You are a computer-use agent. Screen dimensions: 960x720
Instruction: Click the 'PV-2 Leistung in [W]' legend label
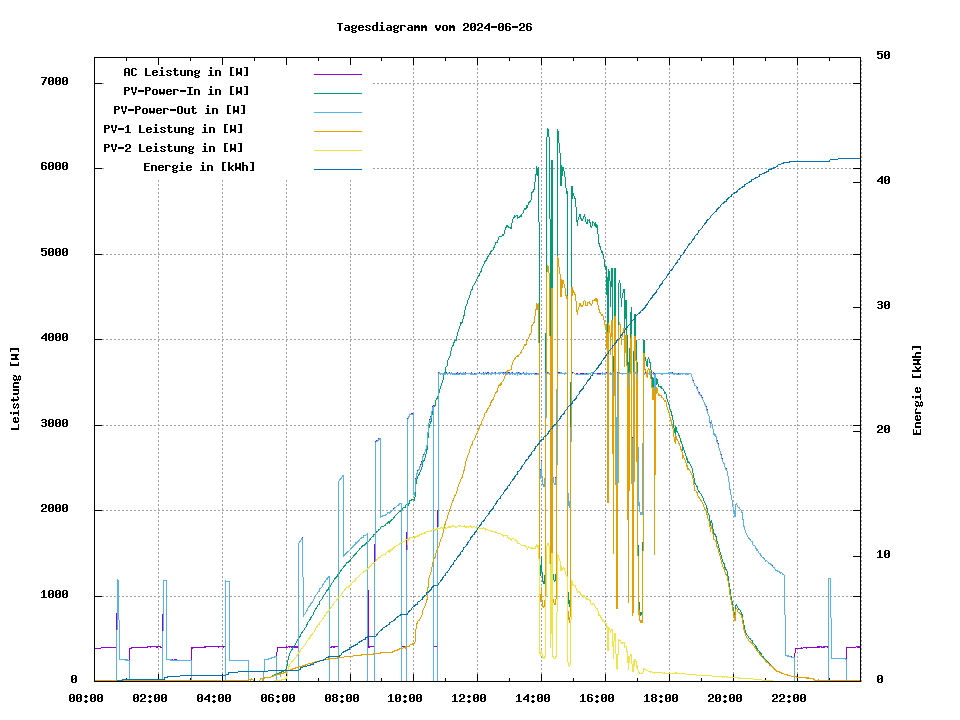click(x=173, y=148)
